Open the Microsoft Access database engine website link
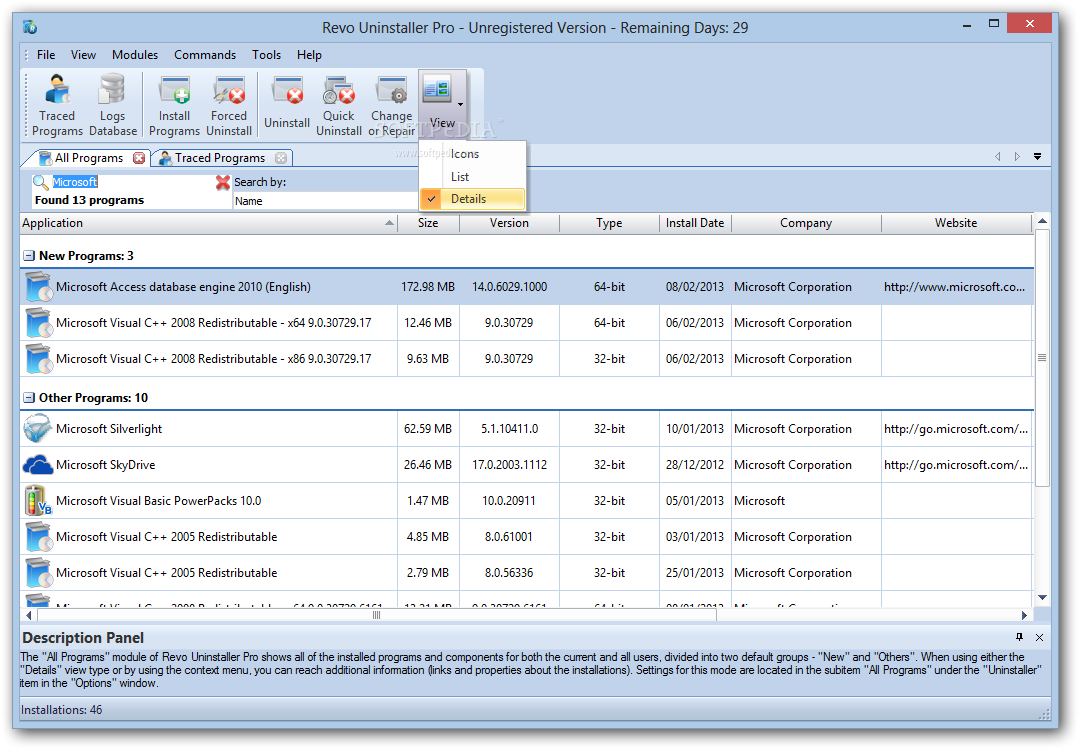1079x749 pixels. 954,287
